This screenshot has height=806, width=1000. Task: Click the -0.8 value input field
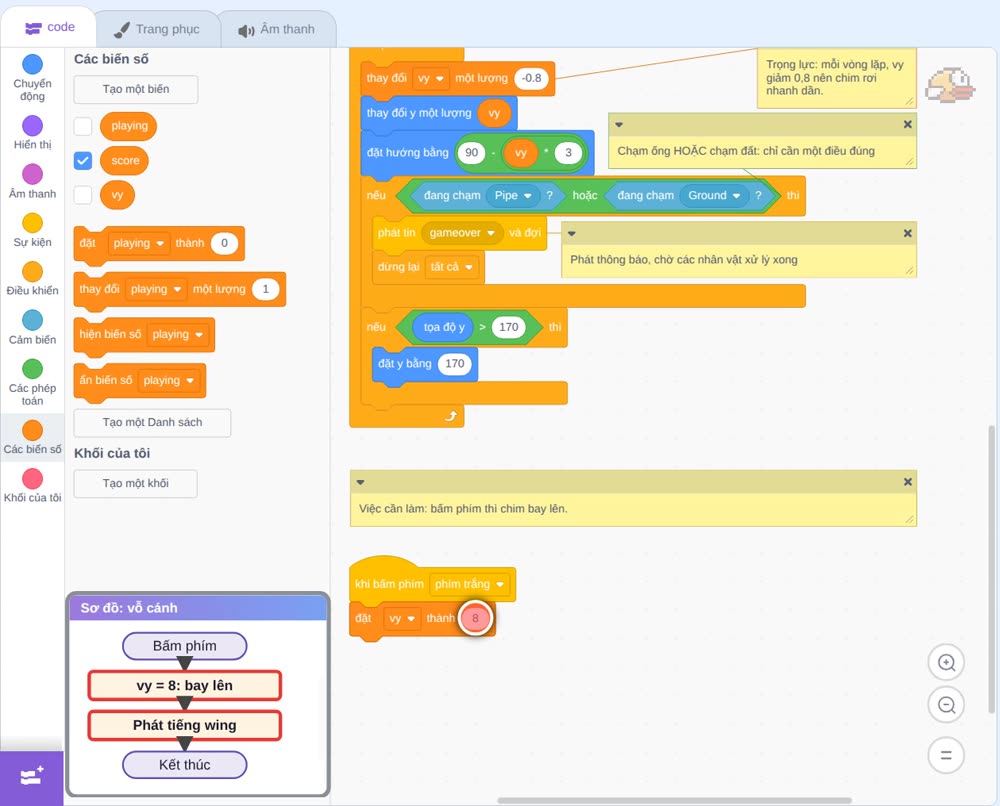[531, 78]
